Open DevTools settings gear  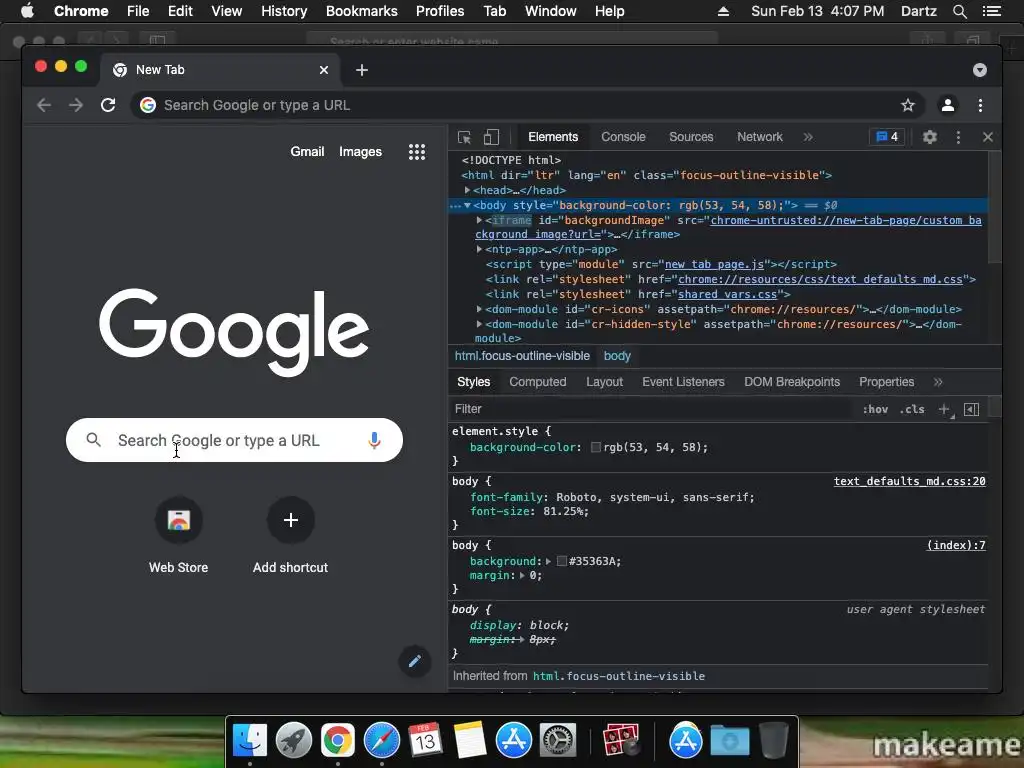pos(929,137)
